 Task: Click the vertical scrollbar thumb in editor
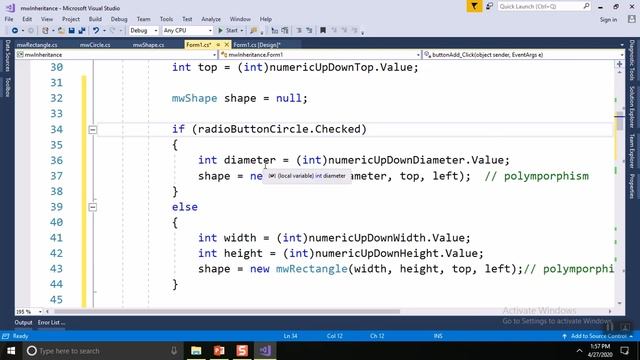click(x=620, y=122)
